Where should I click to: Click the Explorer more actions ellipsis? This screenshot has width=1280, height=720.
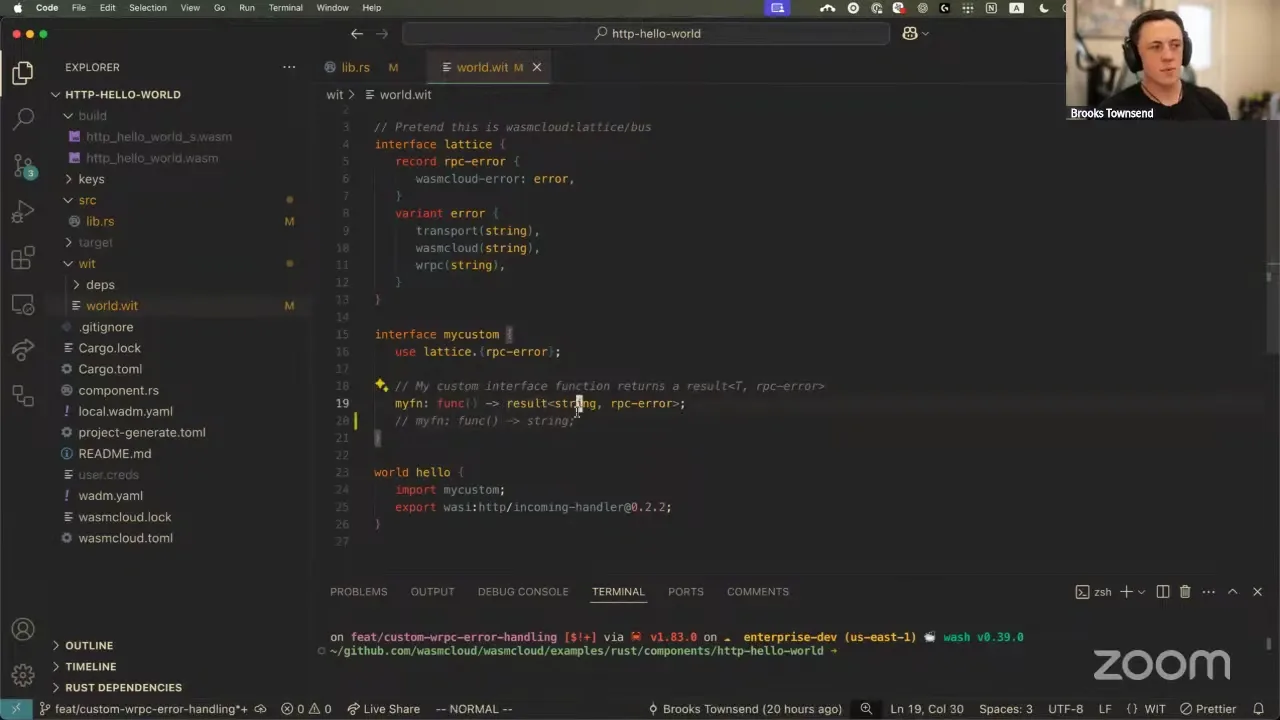289,67
